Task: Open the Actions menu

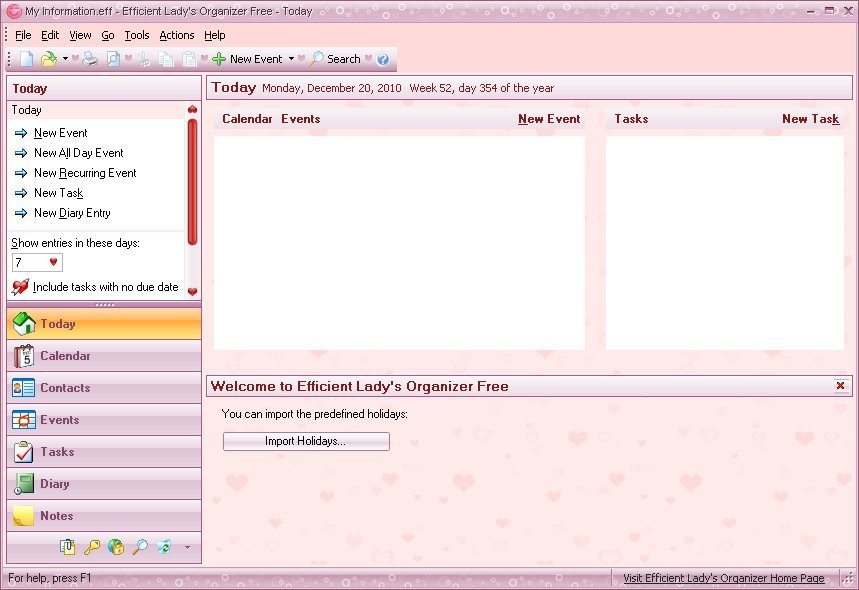Action: 176,35
